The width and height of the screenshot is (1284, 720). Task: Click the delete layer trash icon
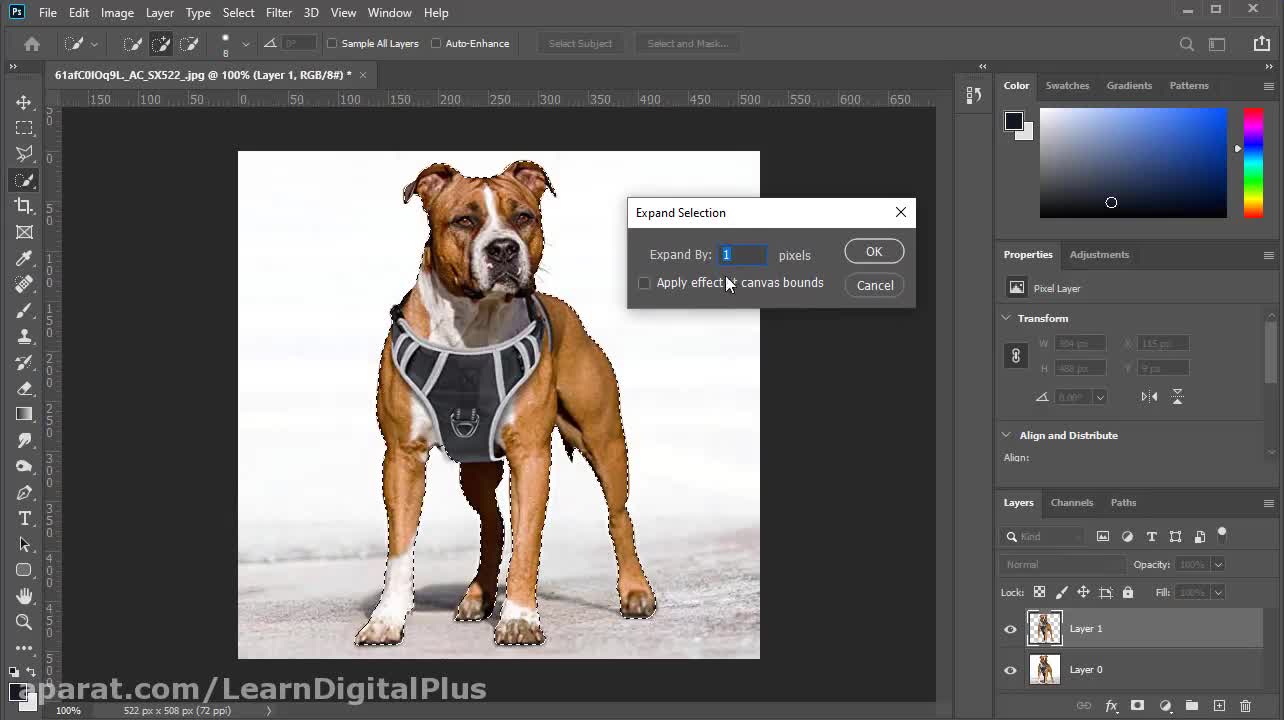point(1245,706)
